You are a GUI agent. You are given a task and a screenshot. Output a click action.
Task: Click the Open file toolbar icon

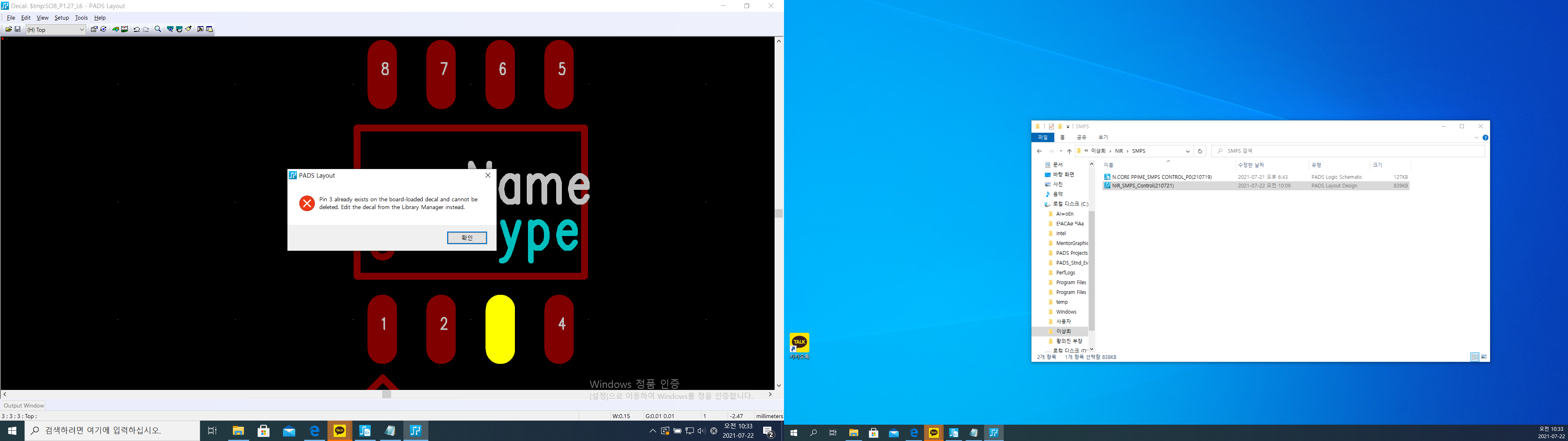(9, 29)
